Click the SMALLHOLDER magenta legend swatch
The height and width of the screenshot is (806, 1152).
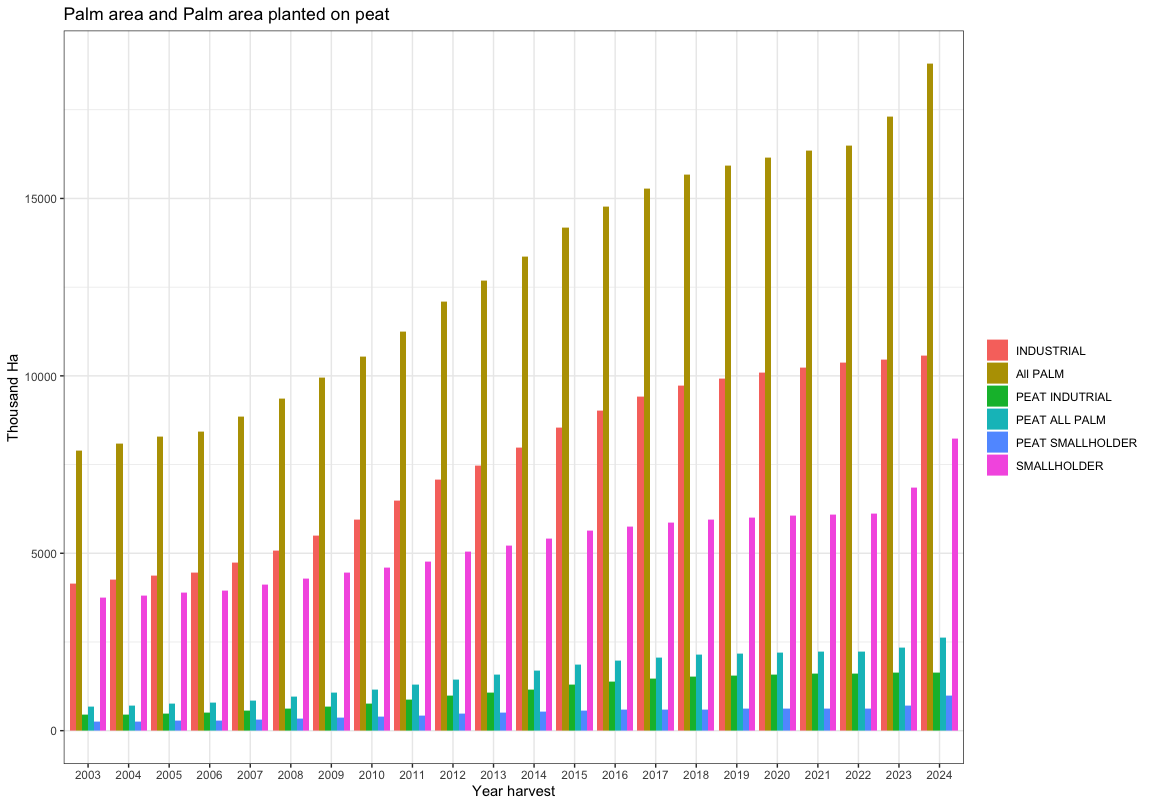(997, 466)
